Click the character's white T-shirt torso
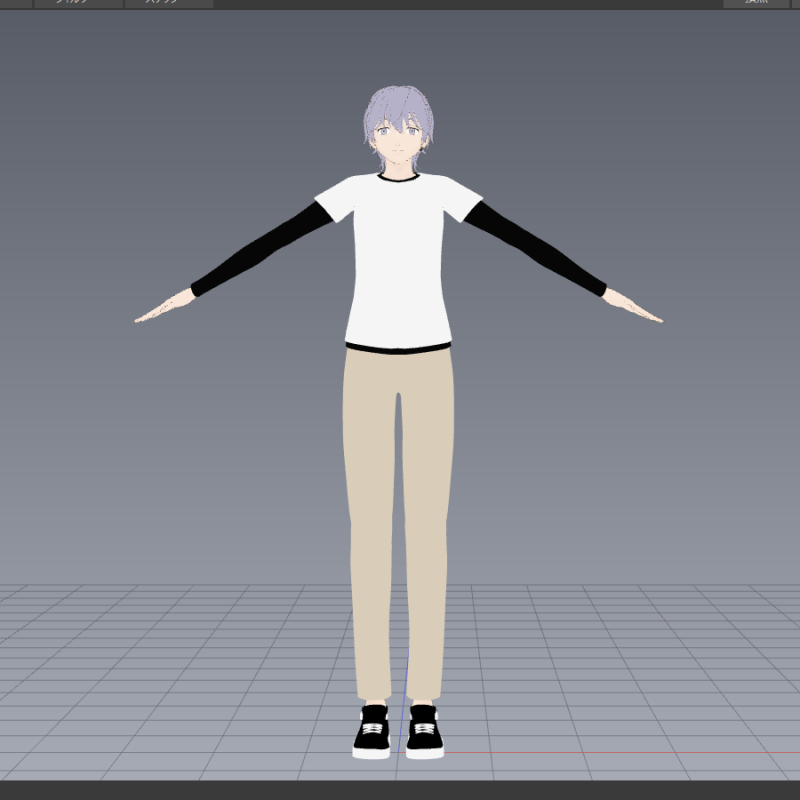Image resolution: width=800 pixels, height=800 pixels. click(398, 261)
